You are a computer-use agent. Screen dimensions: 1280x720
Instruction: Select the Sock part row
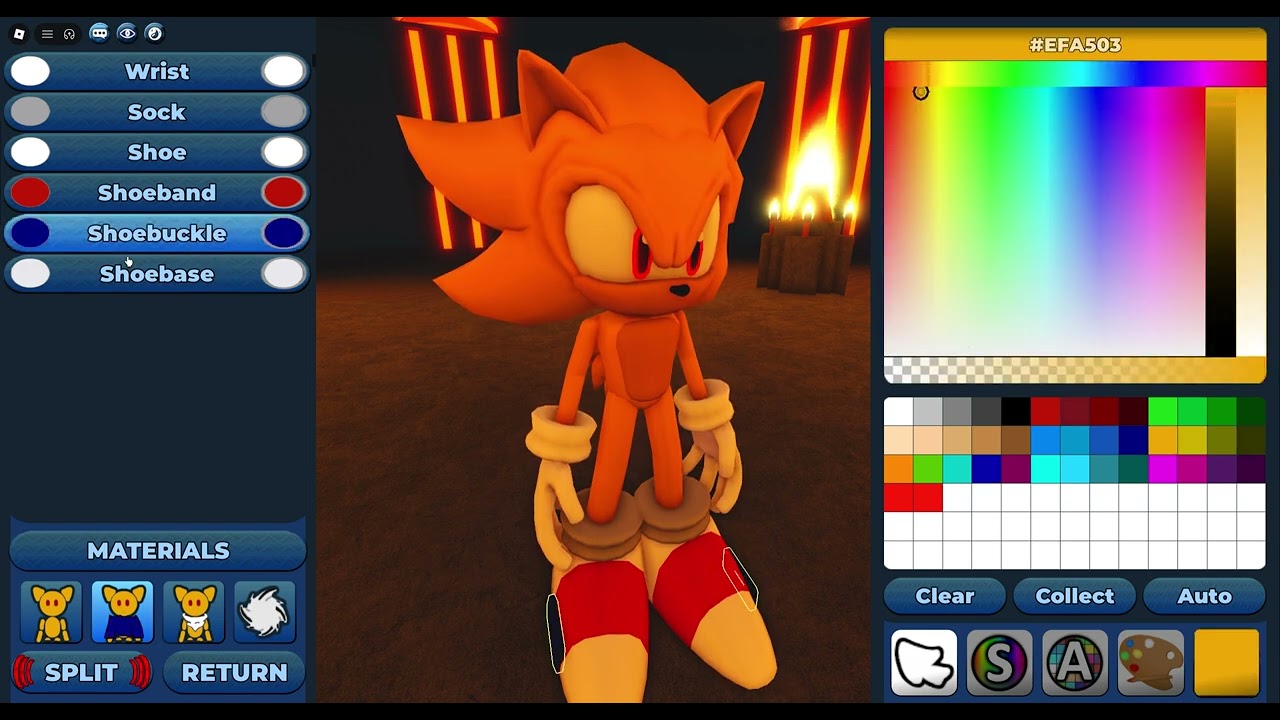[157, 112]
